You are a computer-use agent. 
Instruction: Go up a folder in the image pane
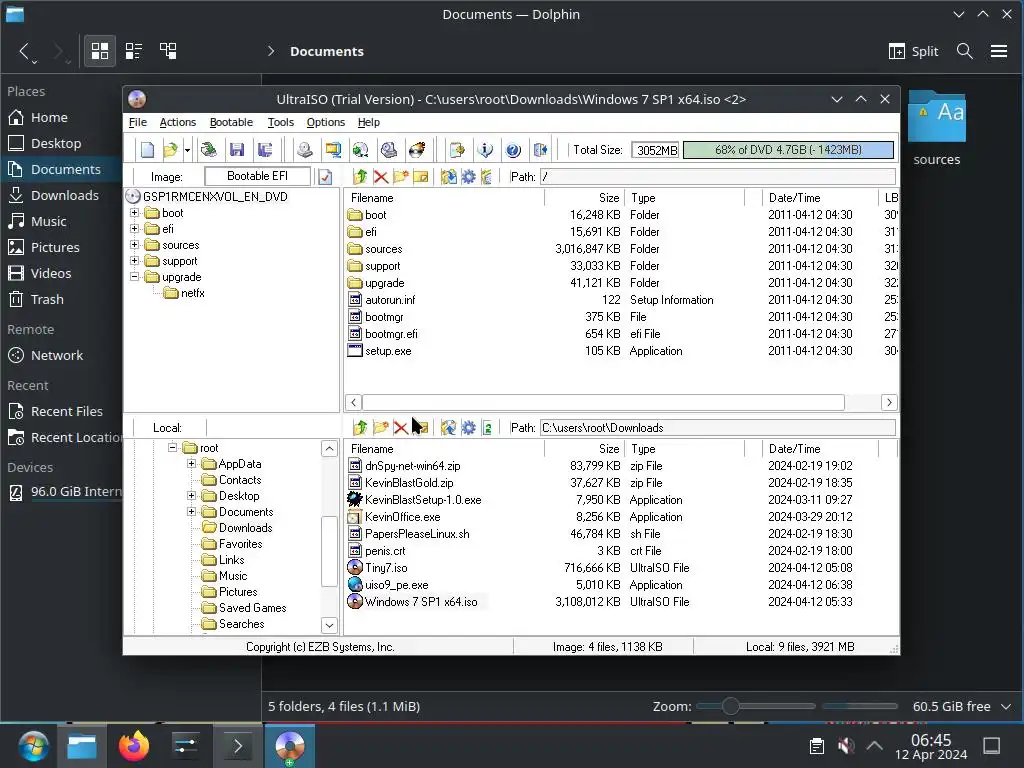[x=360, y=176]
